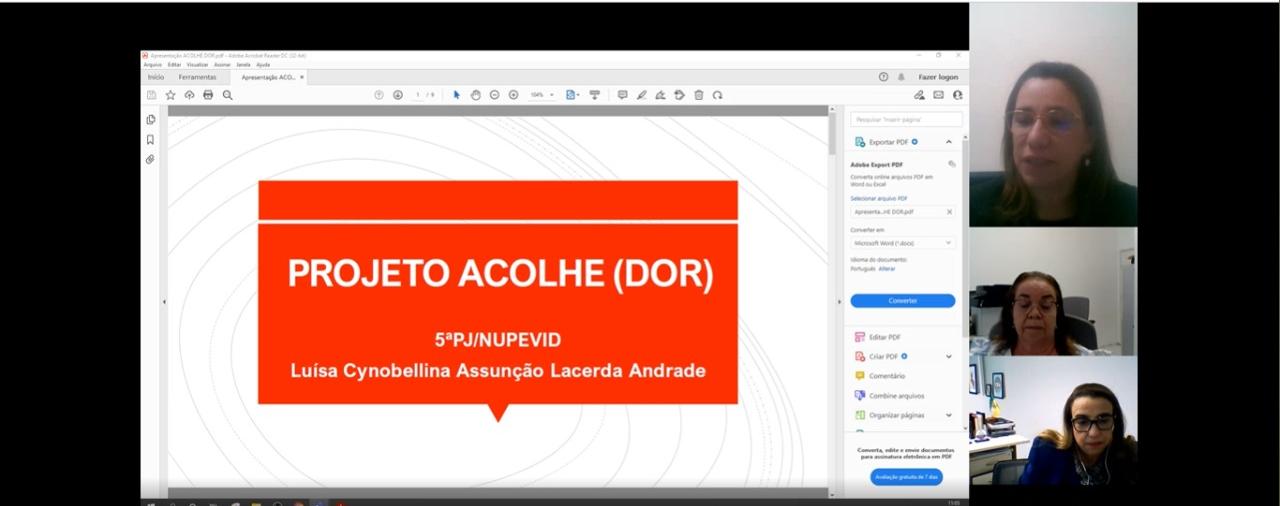Click the scrolling mode icon
The height and width of the screenshot is (506, 1280).
[594, 95]
